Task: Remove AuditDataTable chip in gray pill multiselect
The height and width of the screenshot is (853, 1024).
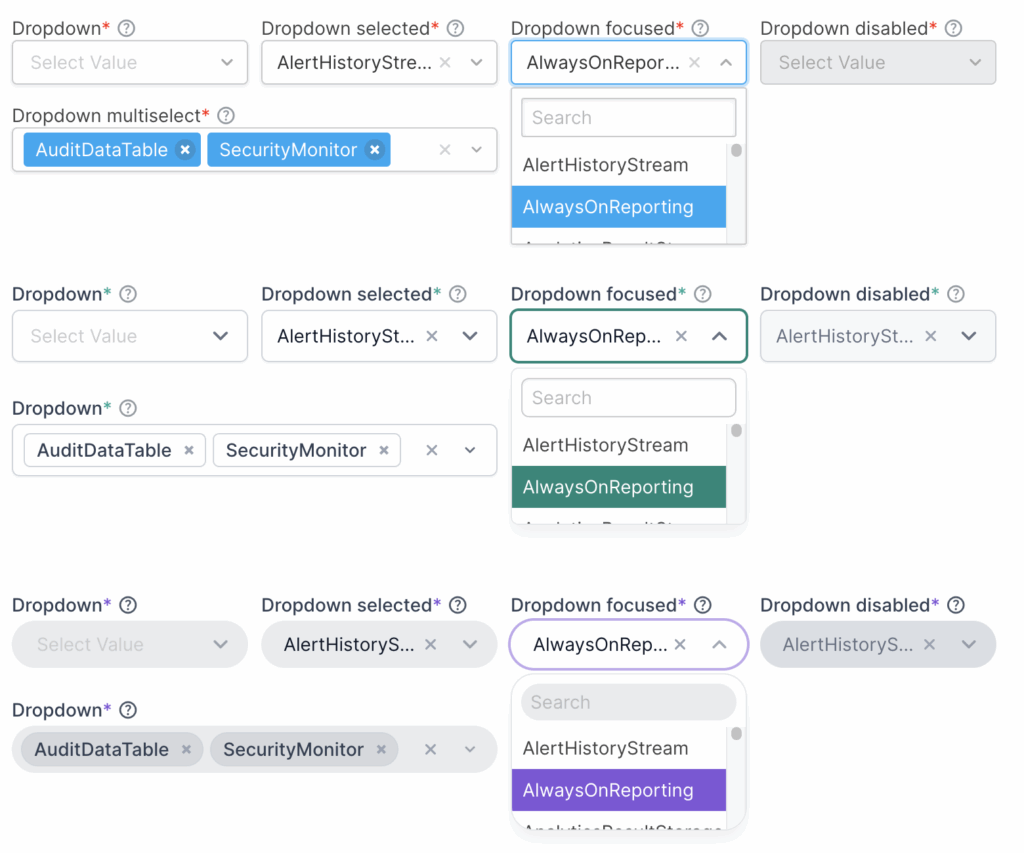Action: [x=186, y=750]
